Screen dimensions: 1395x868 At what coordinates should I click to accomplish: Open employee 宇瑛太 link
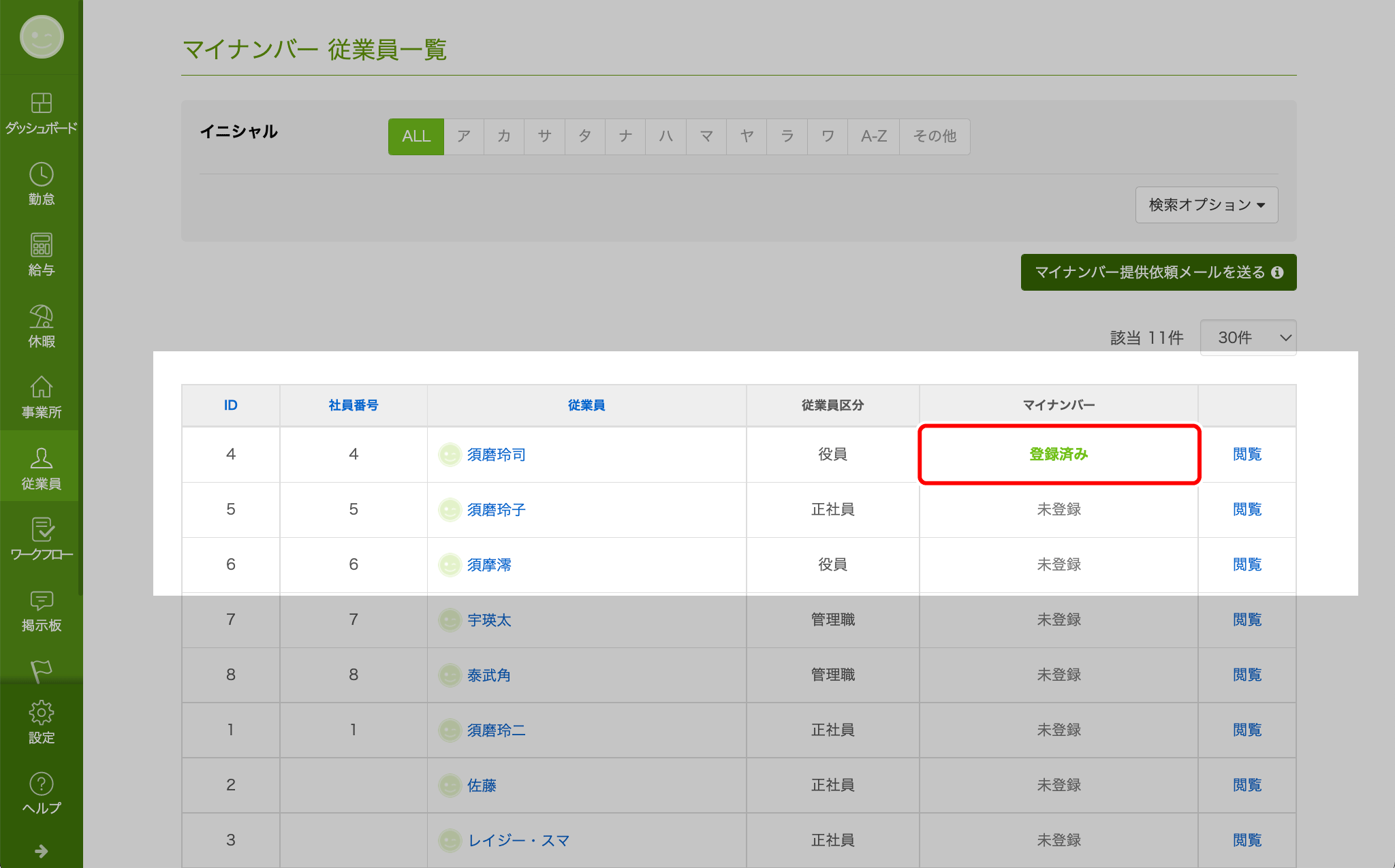pyautogui.click(x=489, y=620)
